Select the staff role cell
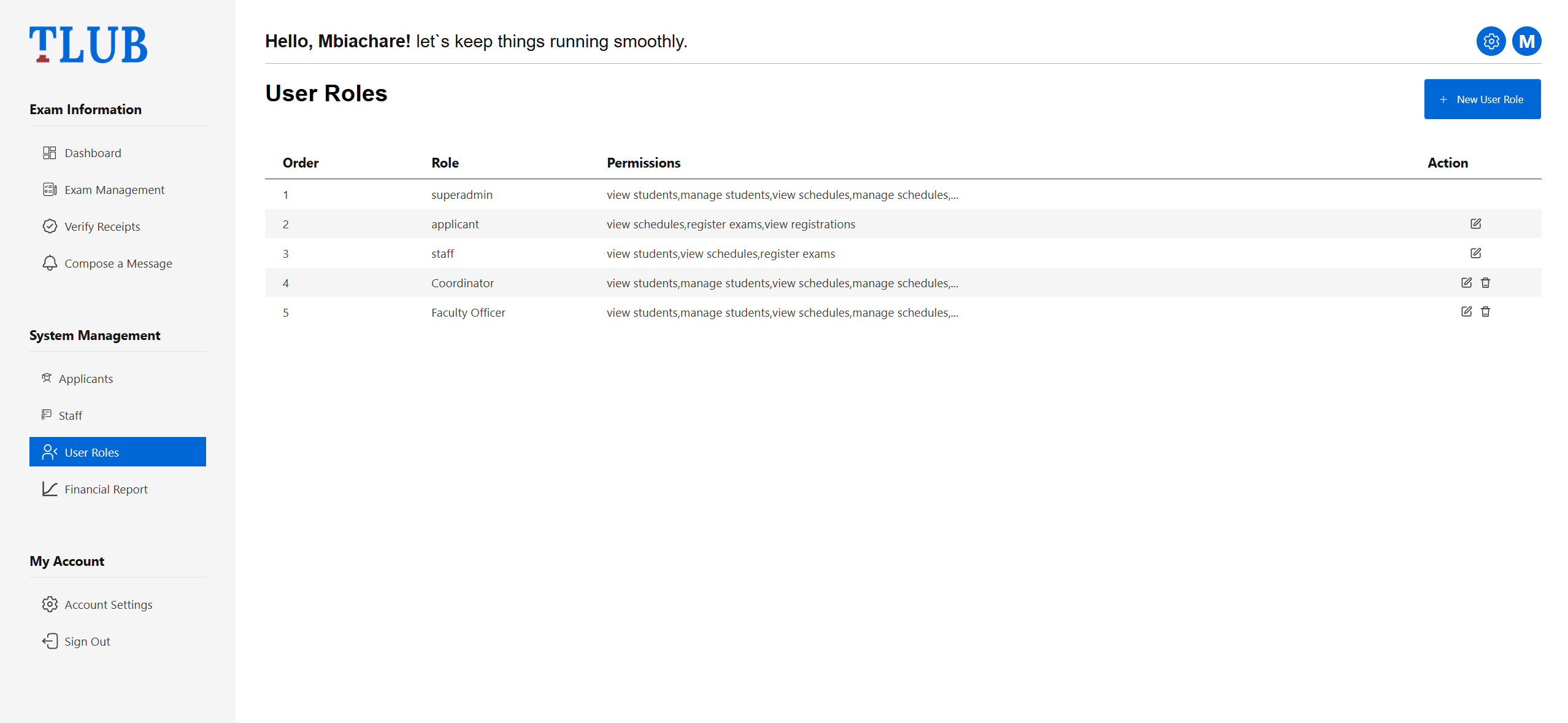Screen dimensions: 1568x723 click(442, 253)
